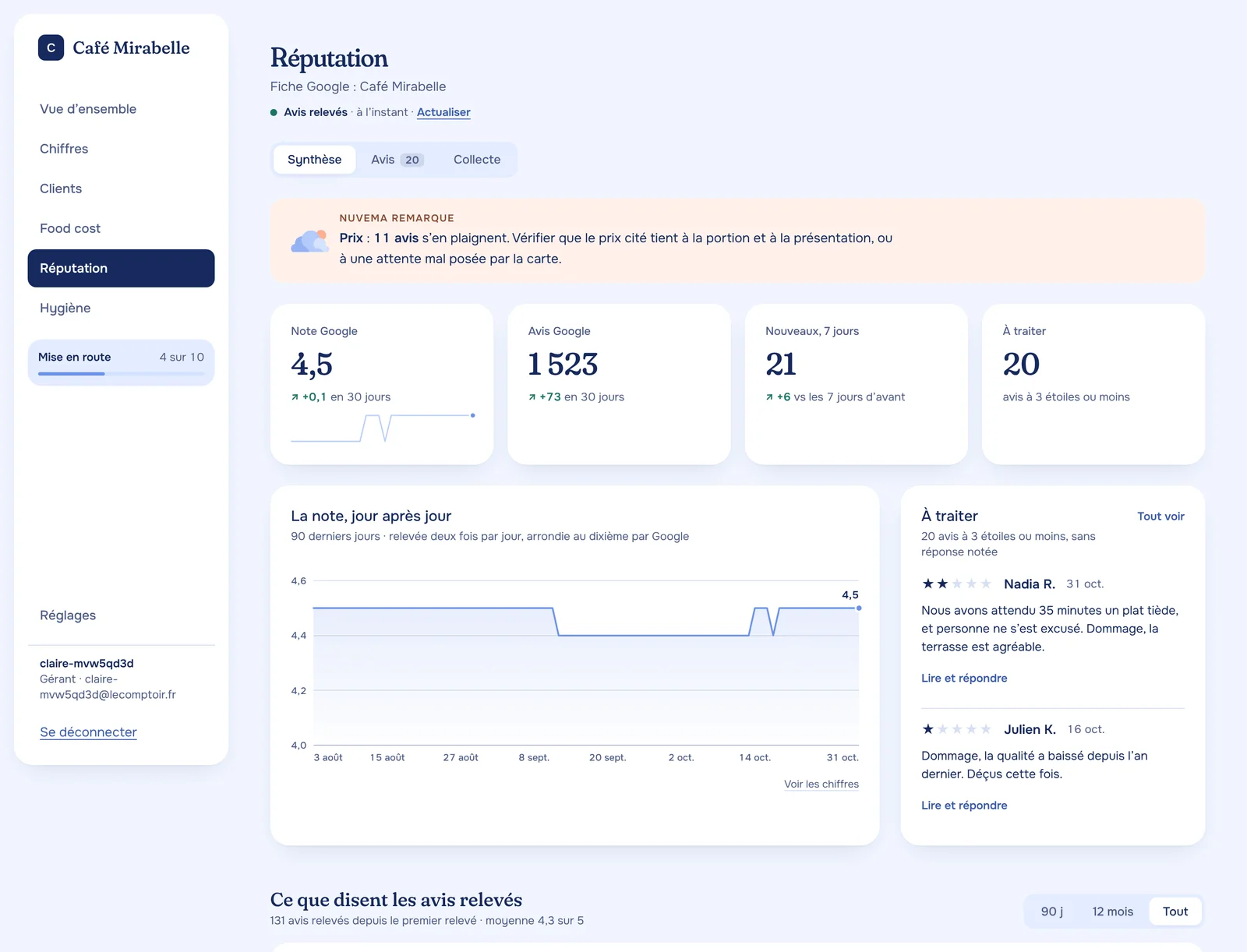1247x952 pixels.
Task: Click Nadia R.'s two-star rating
Action: point(956,584)
